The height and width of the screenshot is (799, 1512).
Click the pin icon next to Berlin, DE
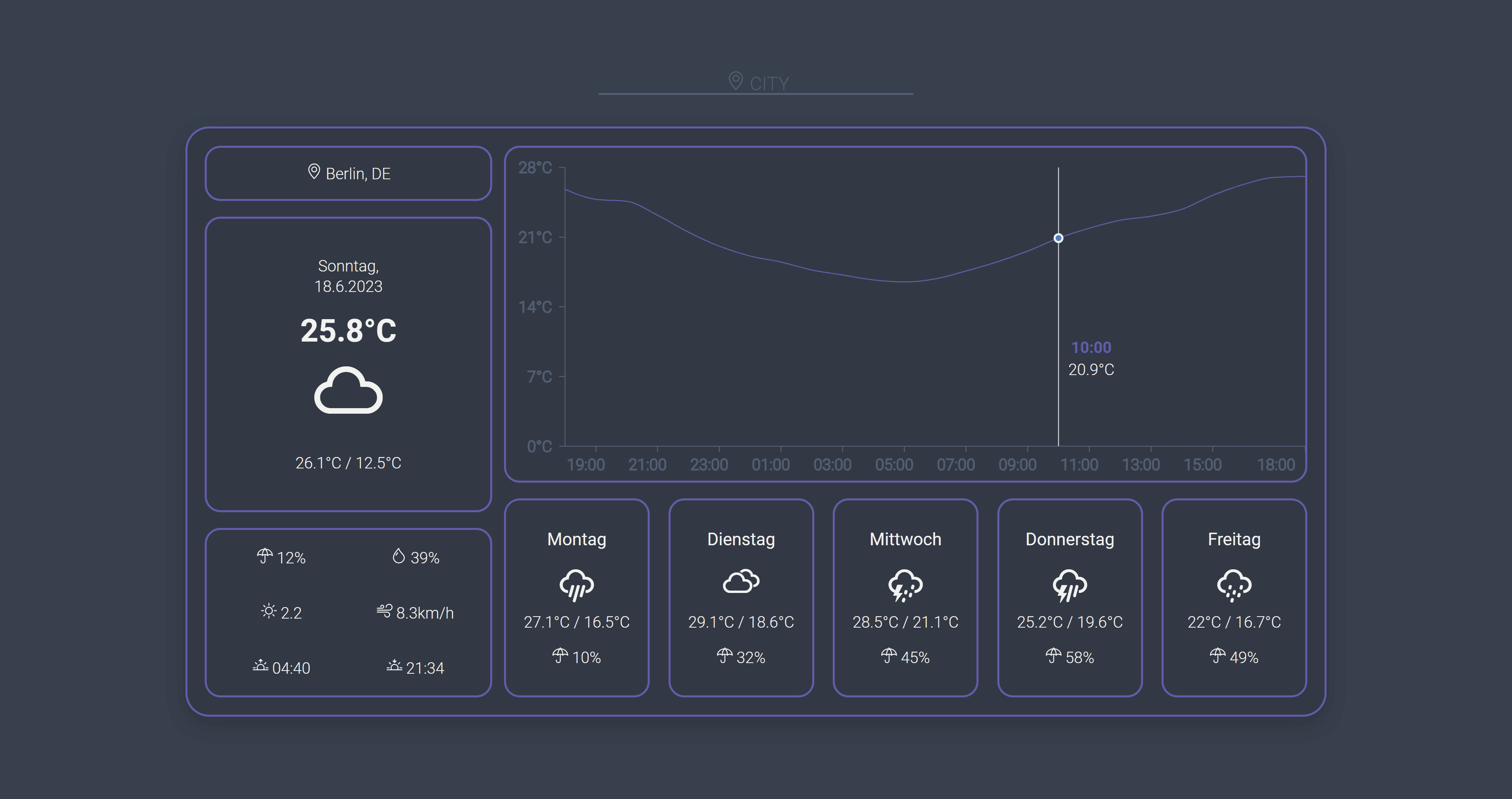coord(314,171)
